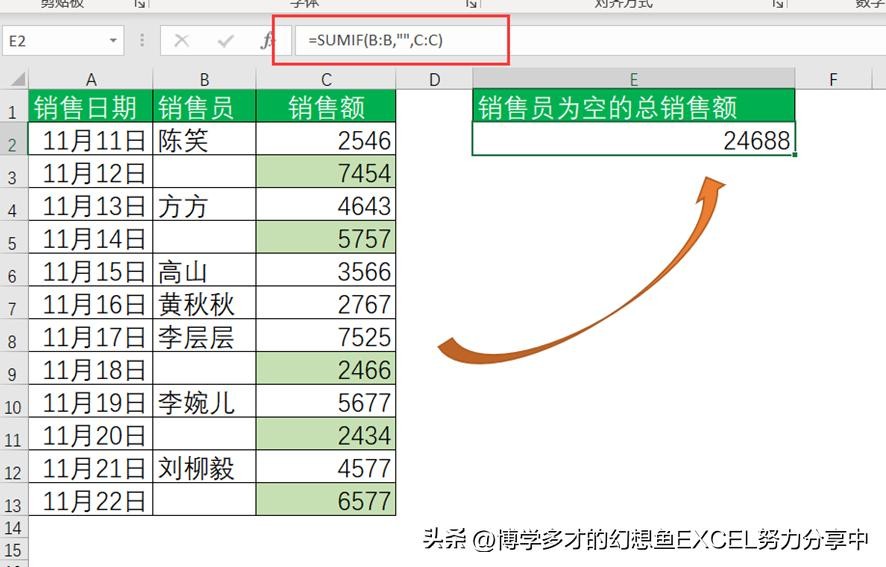This screenshot has width=886, height=567.
Task: Click the cell with name 李婉儿
Action: click(x=204, y=403)
